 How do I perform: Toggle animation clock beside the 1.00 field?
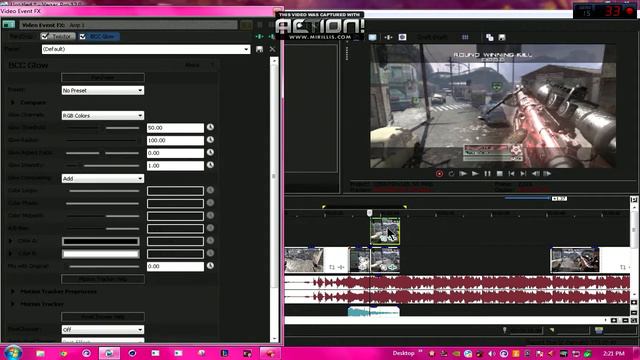click(210, 165)
